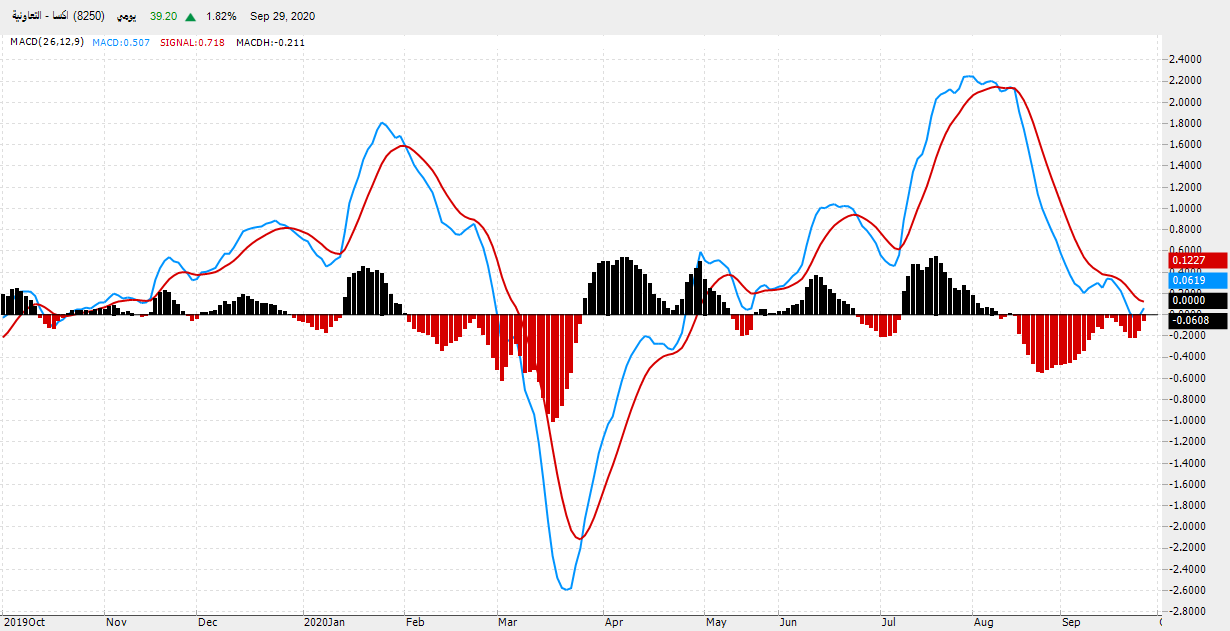Select the red SIGNAL:0.718 legend label
Screen dimensions: 1230x631
[193, 42]
